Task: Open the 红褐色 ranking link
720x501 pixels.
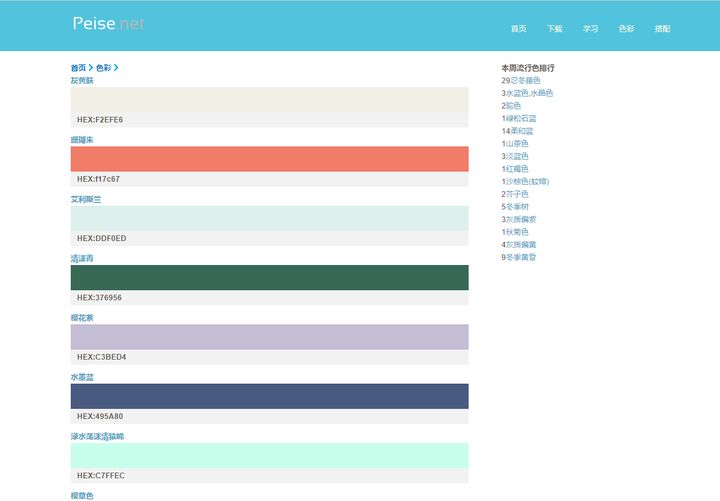Action: [x=517, y=169]
